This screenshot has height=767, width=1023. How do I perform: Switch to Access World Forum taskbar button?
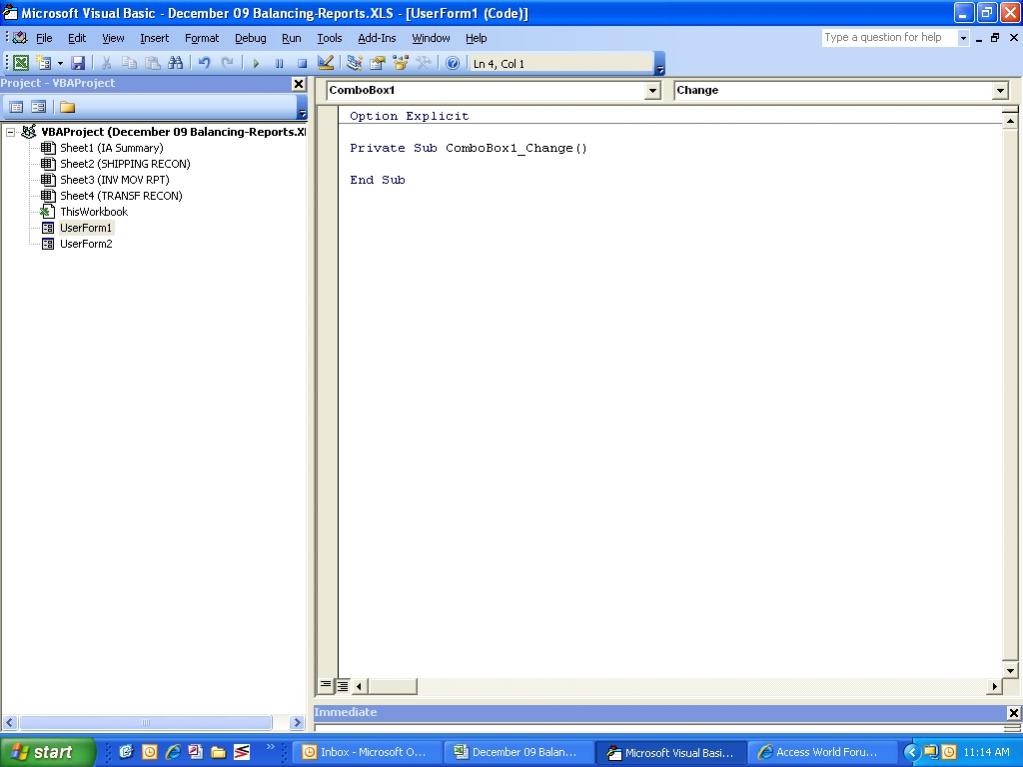[821, 752]
